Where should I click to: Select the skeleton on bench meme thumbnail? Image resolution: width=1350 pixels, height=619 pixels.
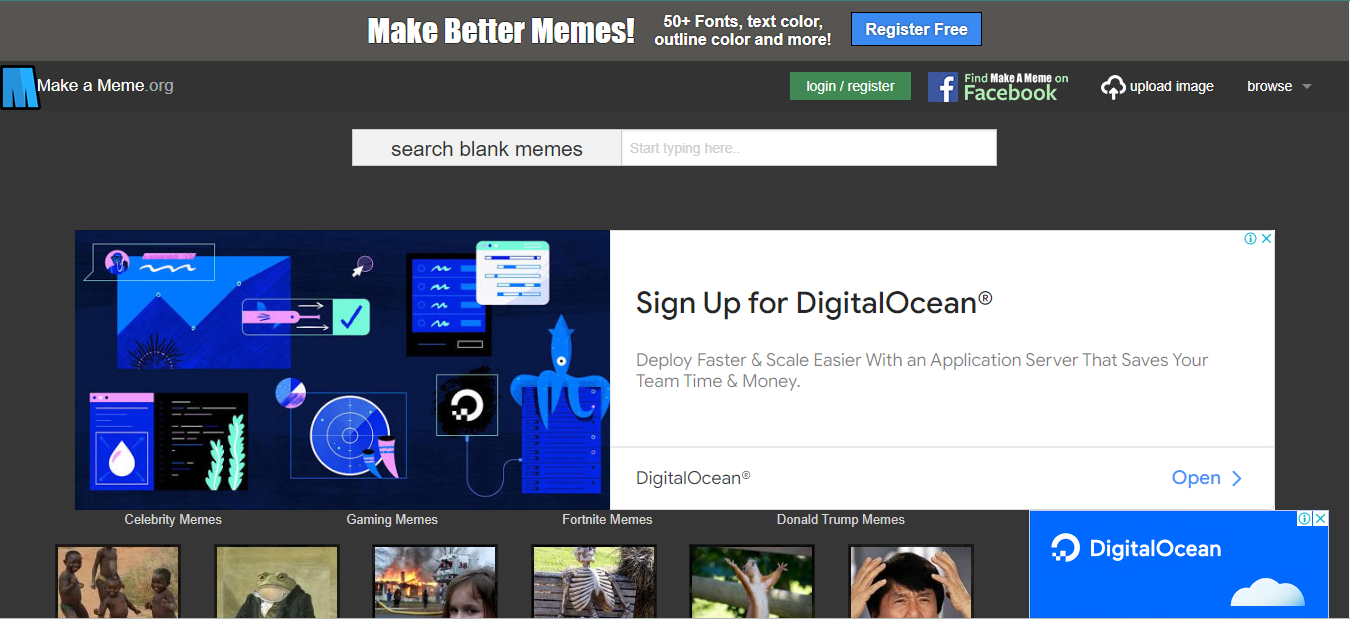pyautogui.click(x=594, y=582)
